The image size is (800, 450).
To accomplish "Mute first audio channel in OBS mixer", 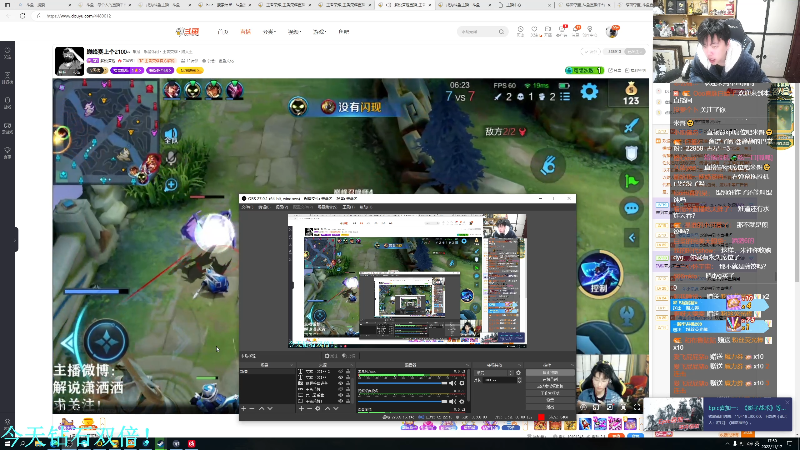I will [452, 383].
